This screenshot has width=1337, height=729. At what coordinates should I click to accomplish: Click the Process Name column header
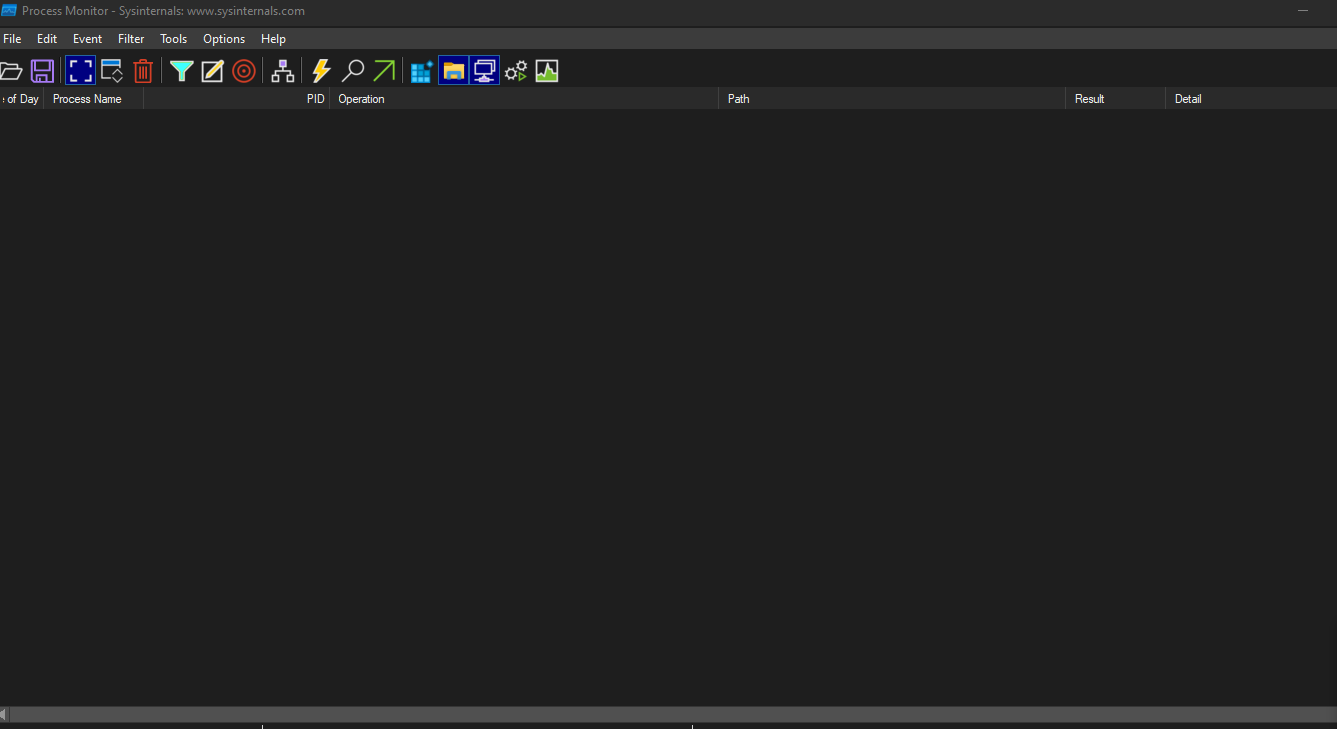coord(87,99)
